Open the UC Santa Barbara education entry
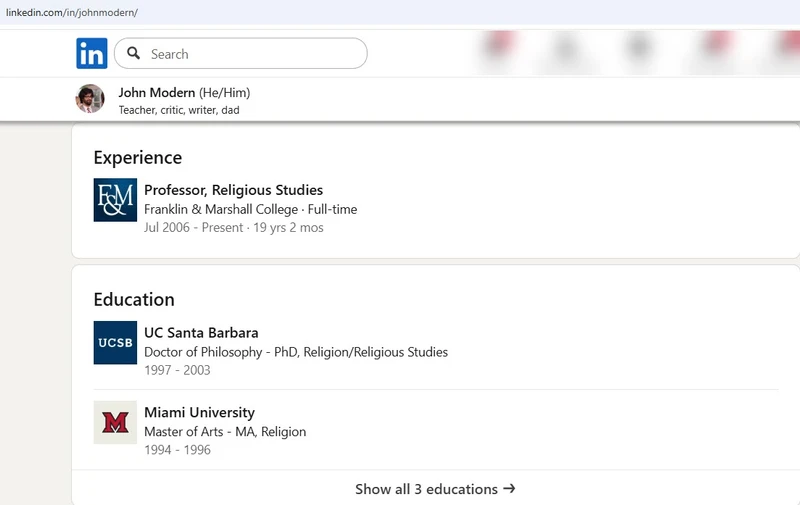 click(201, 333)
